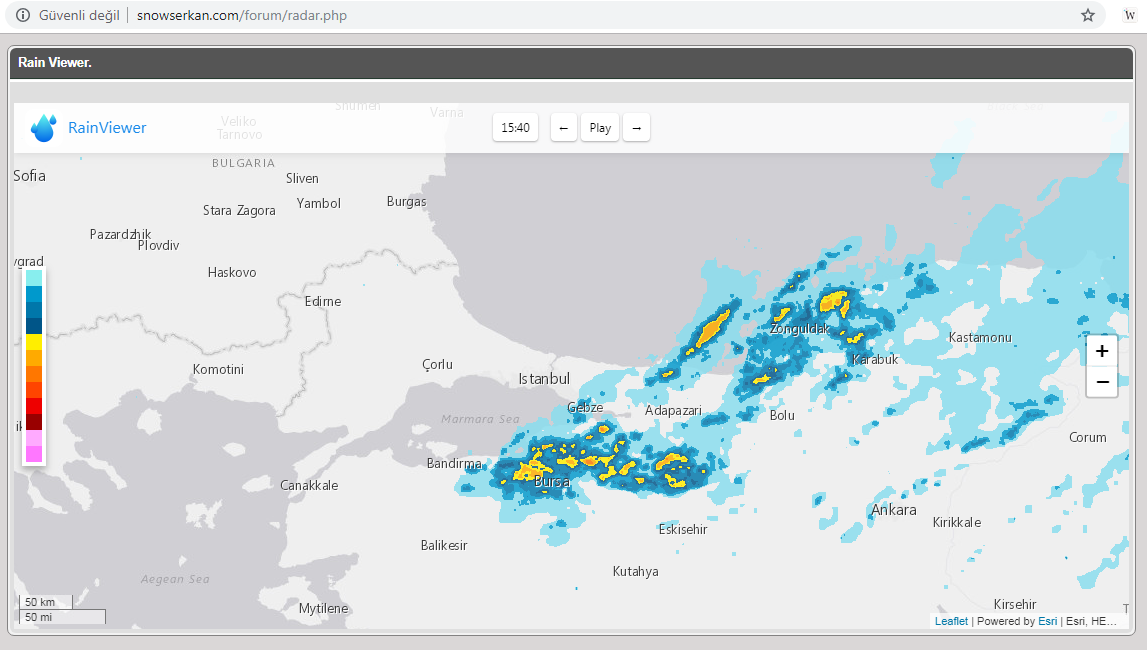Bookmark this page with the star icon
Screen dimensions: 1147x650
[x=1088, y=15]
